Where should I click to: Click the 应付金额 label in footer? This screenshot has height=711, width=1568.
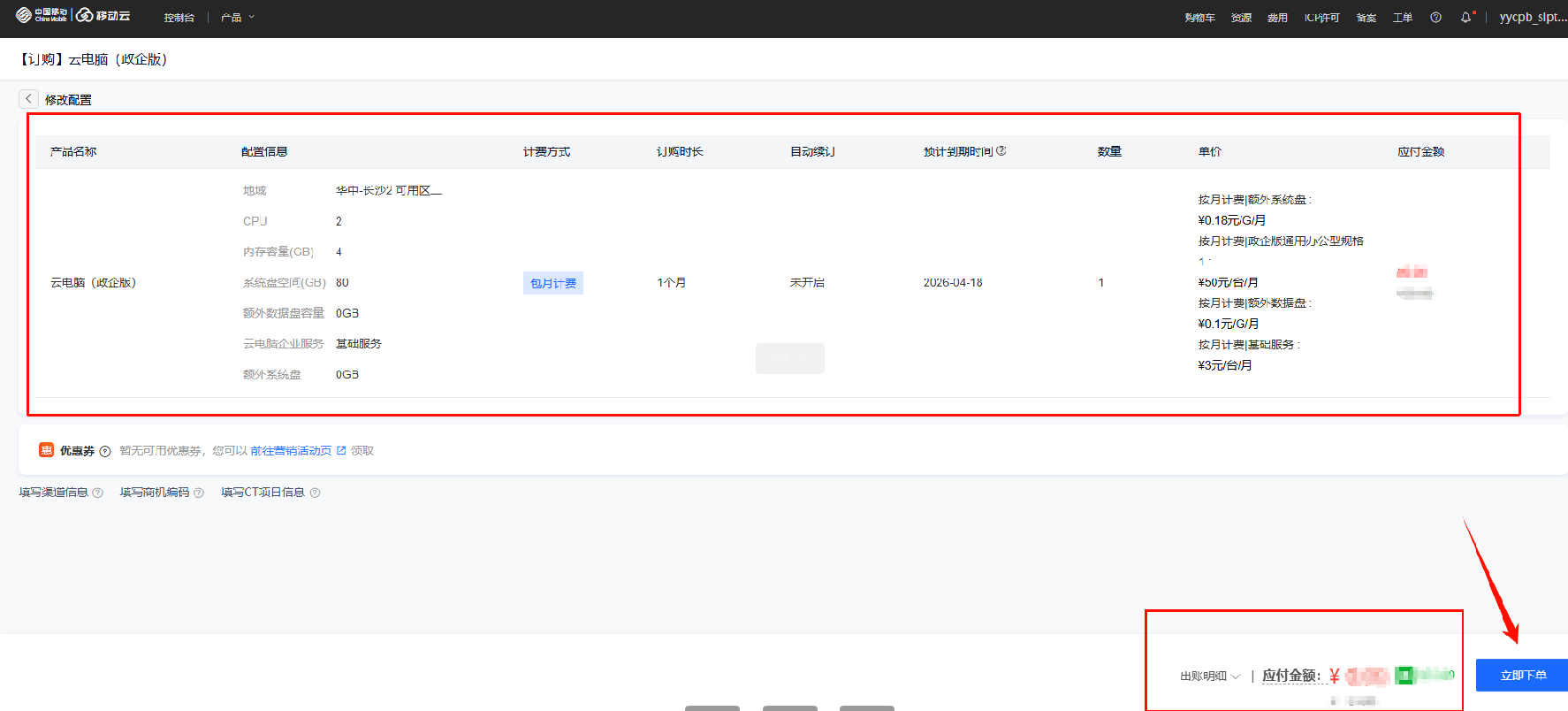(x=1291, y=676)
